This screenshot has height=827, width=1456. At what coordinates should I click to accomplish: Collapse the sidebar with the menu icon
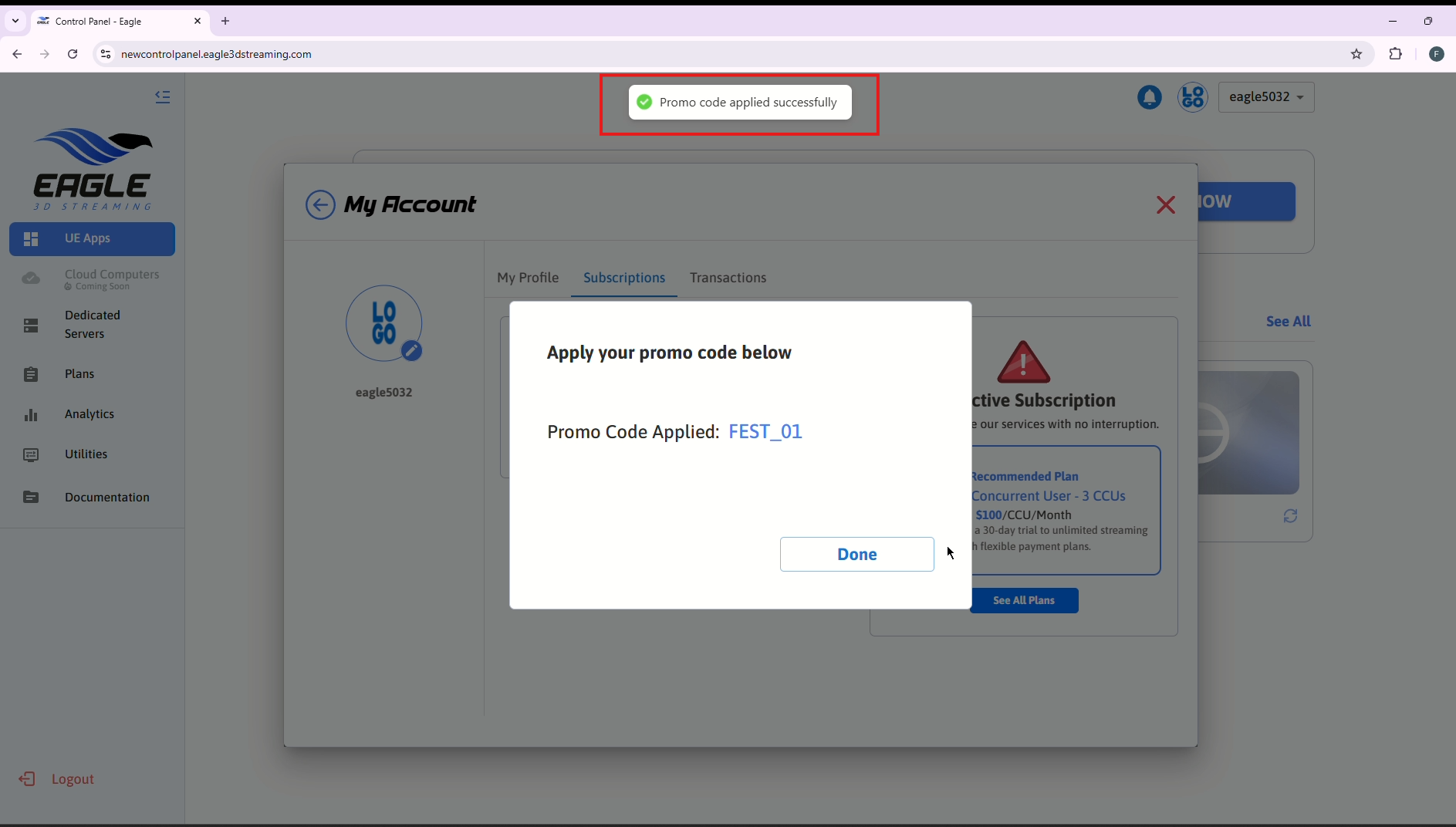coord(163,96)
